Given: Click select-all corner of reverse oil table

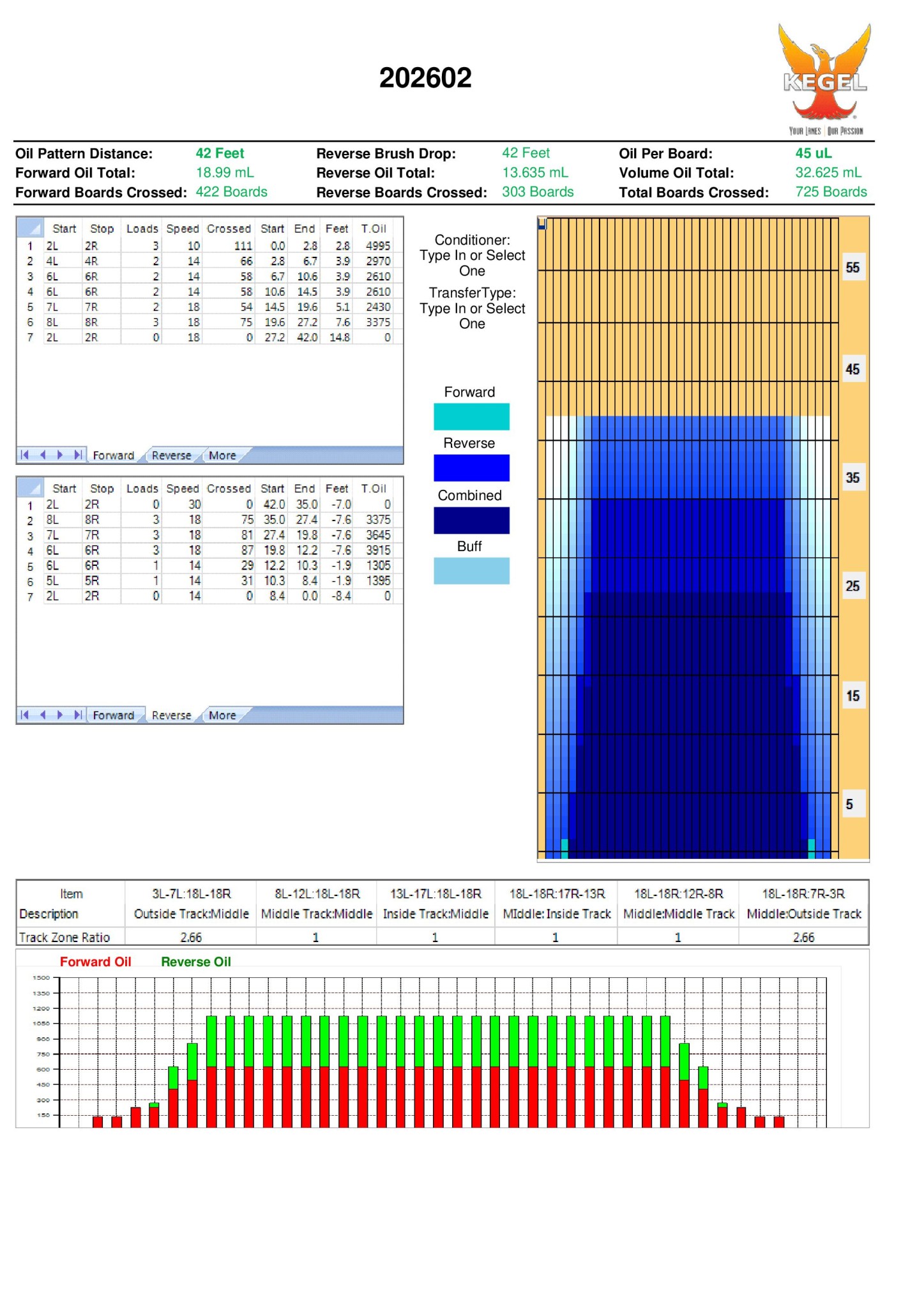Looking at the screenshot, I should 30,488.
